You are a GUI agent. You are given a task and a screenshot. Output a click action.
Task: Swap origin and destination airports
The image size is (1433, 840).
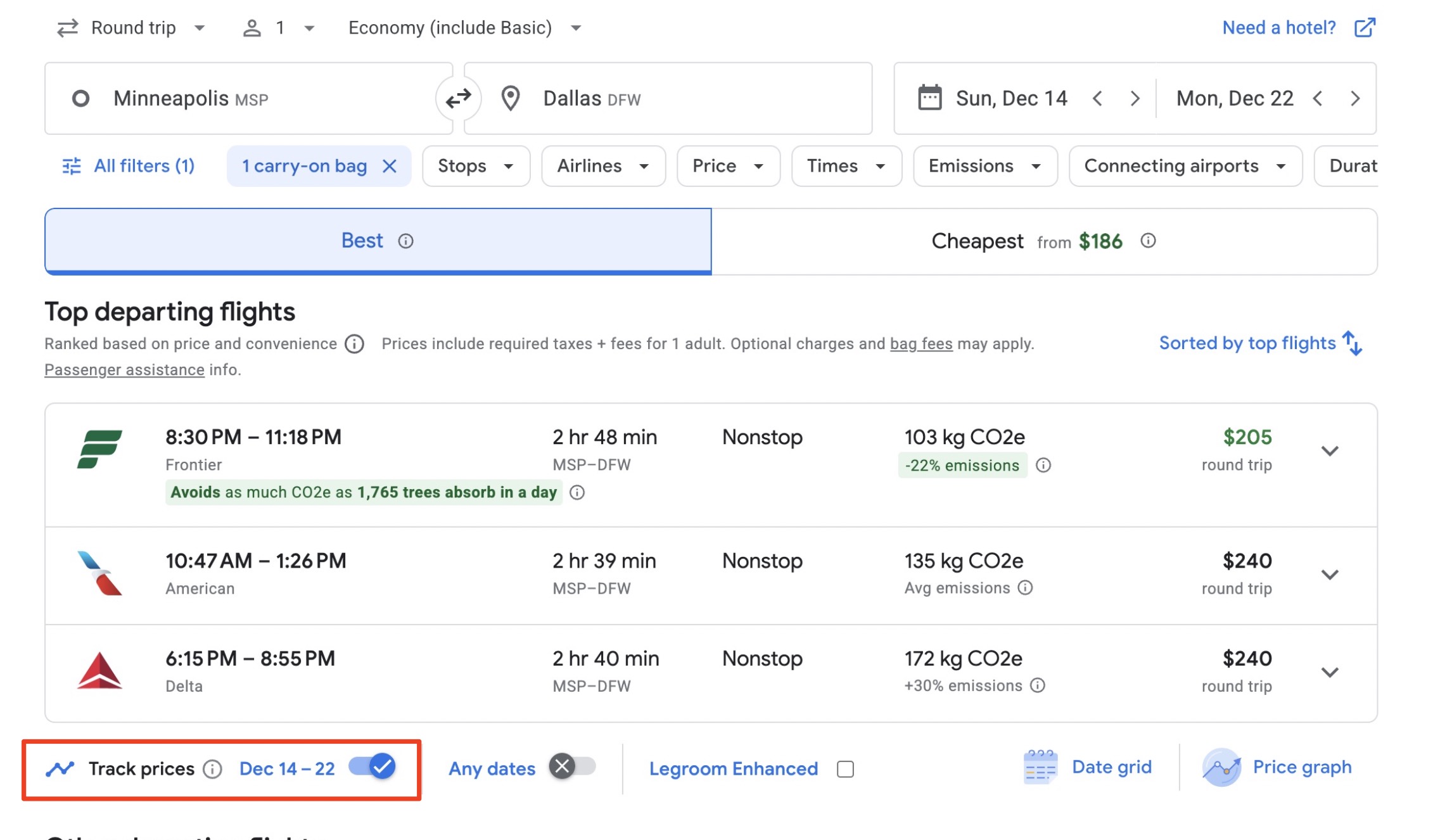point(458,99)
